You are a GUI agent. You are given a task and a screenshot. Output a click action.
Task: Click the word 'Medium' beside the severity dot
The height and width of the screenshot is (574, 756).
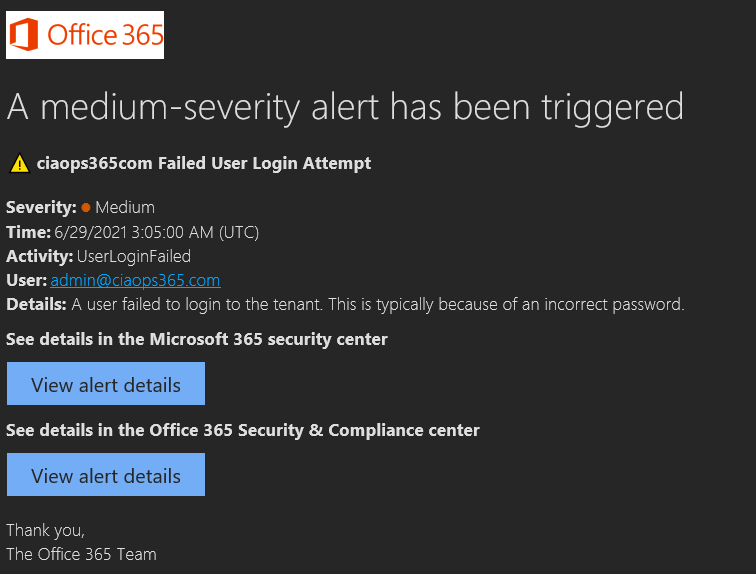coord(125,208)
